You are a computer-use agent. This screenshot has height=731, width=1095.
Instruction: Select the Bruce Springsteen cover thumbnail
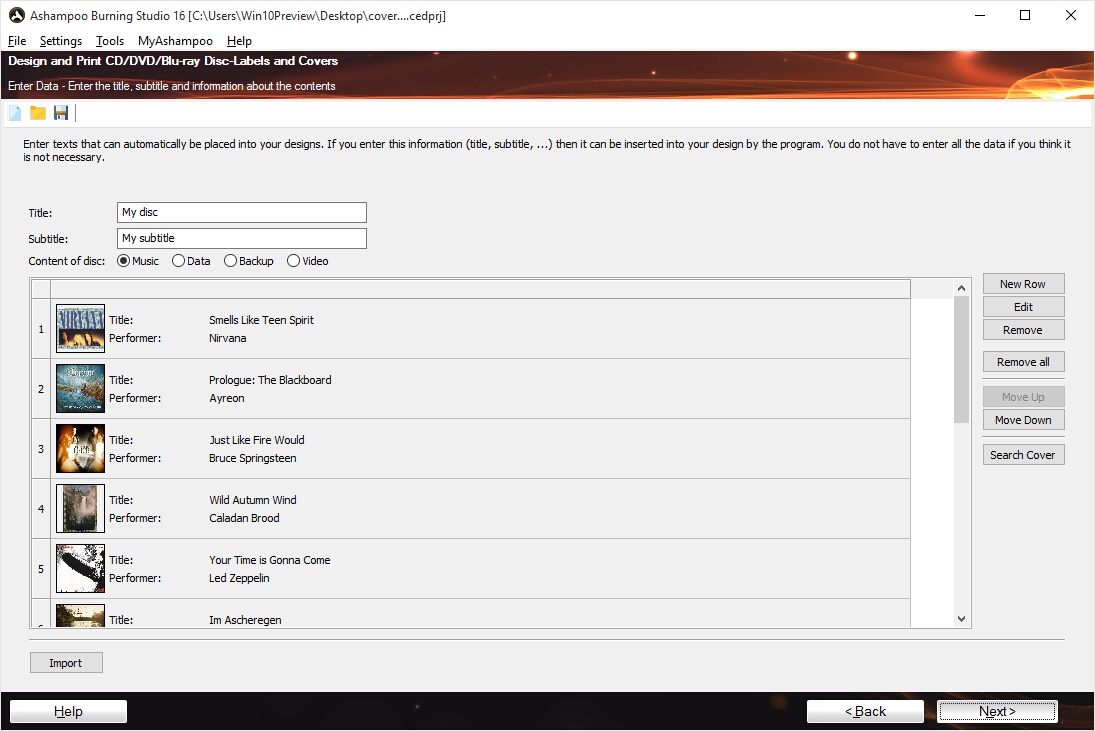tap(80, 449)
